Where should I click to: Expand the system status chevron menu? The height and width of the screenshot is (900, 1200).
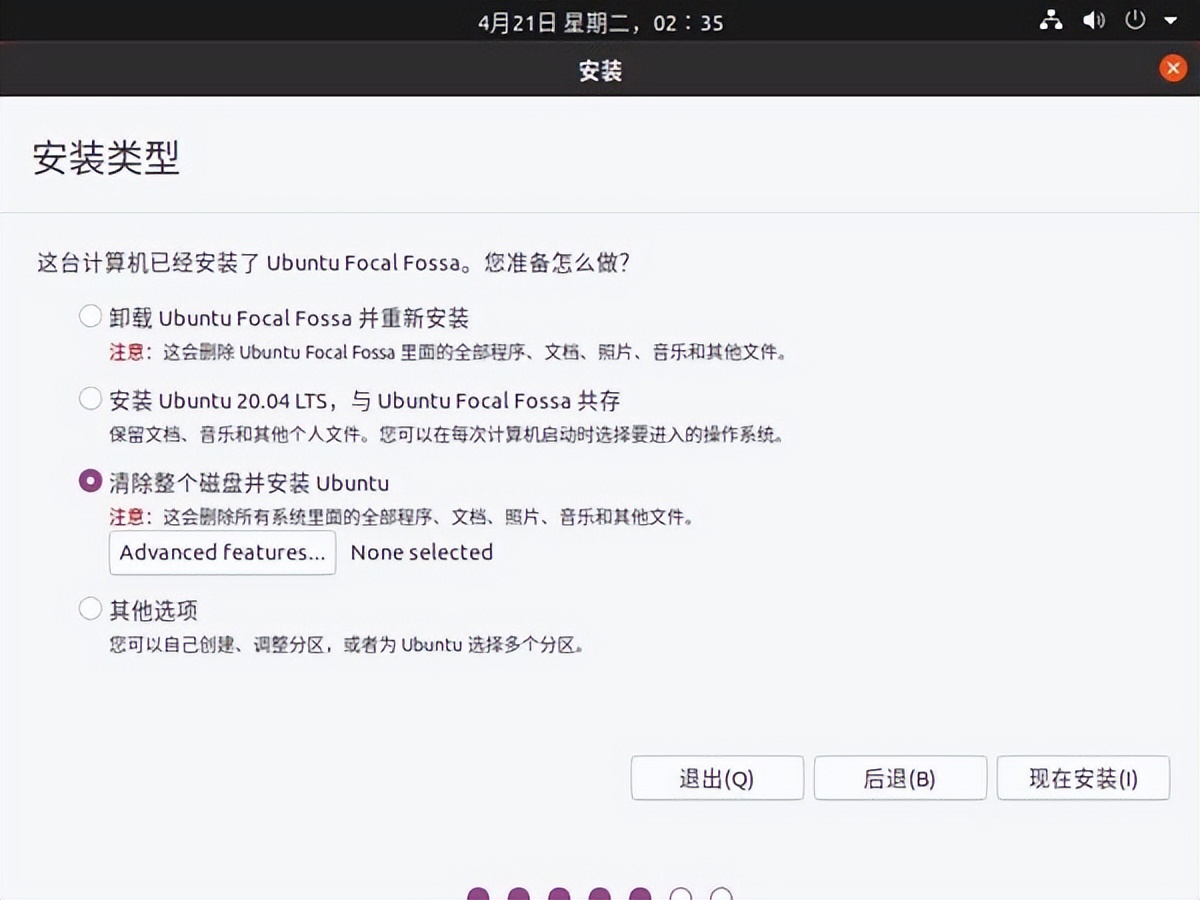pyautogui.click(x=1173, y=20)
